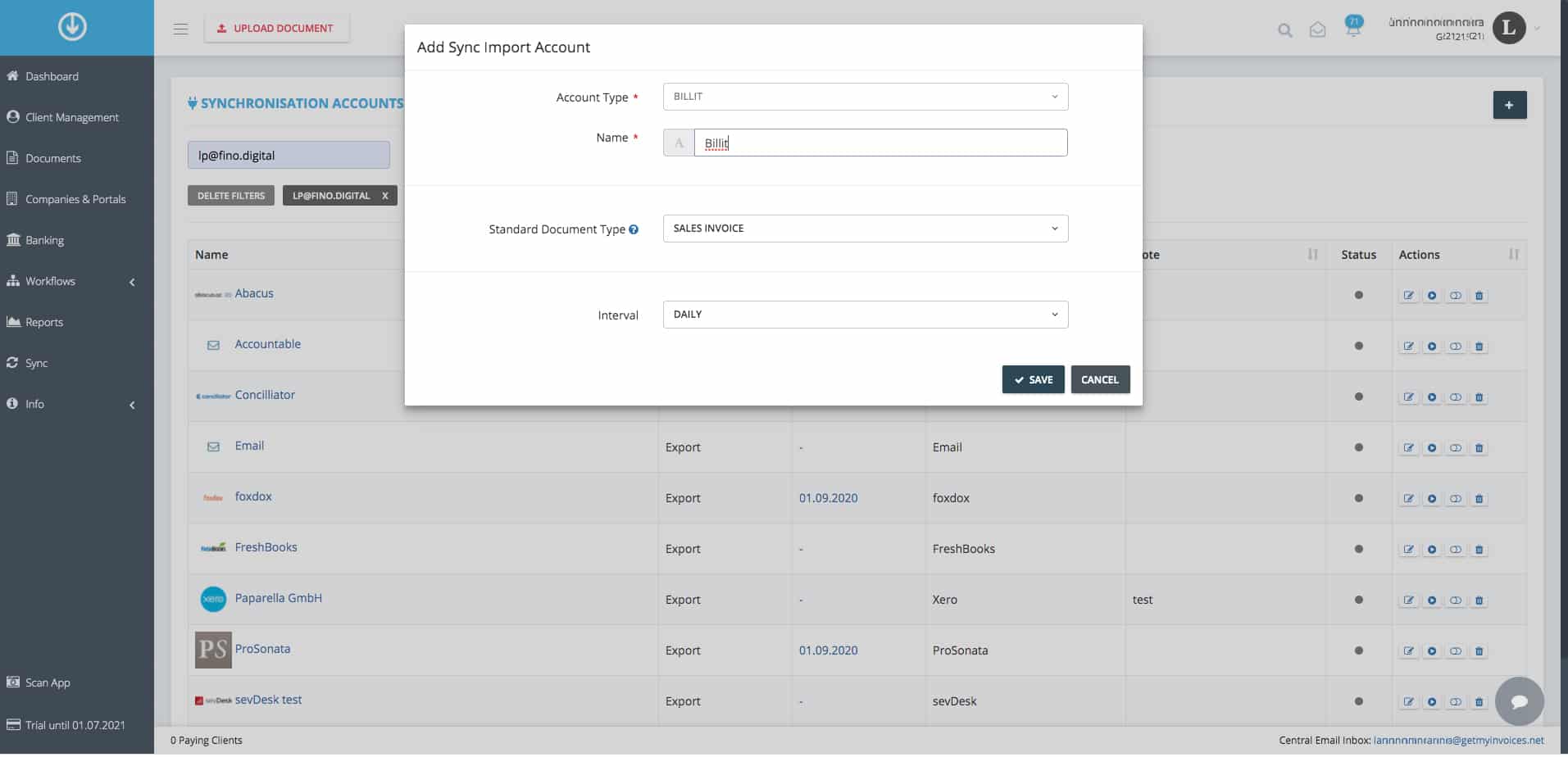
Task: Toggle the Accountable account active switch
Action: [1455, 347]
